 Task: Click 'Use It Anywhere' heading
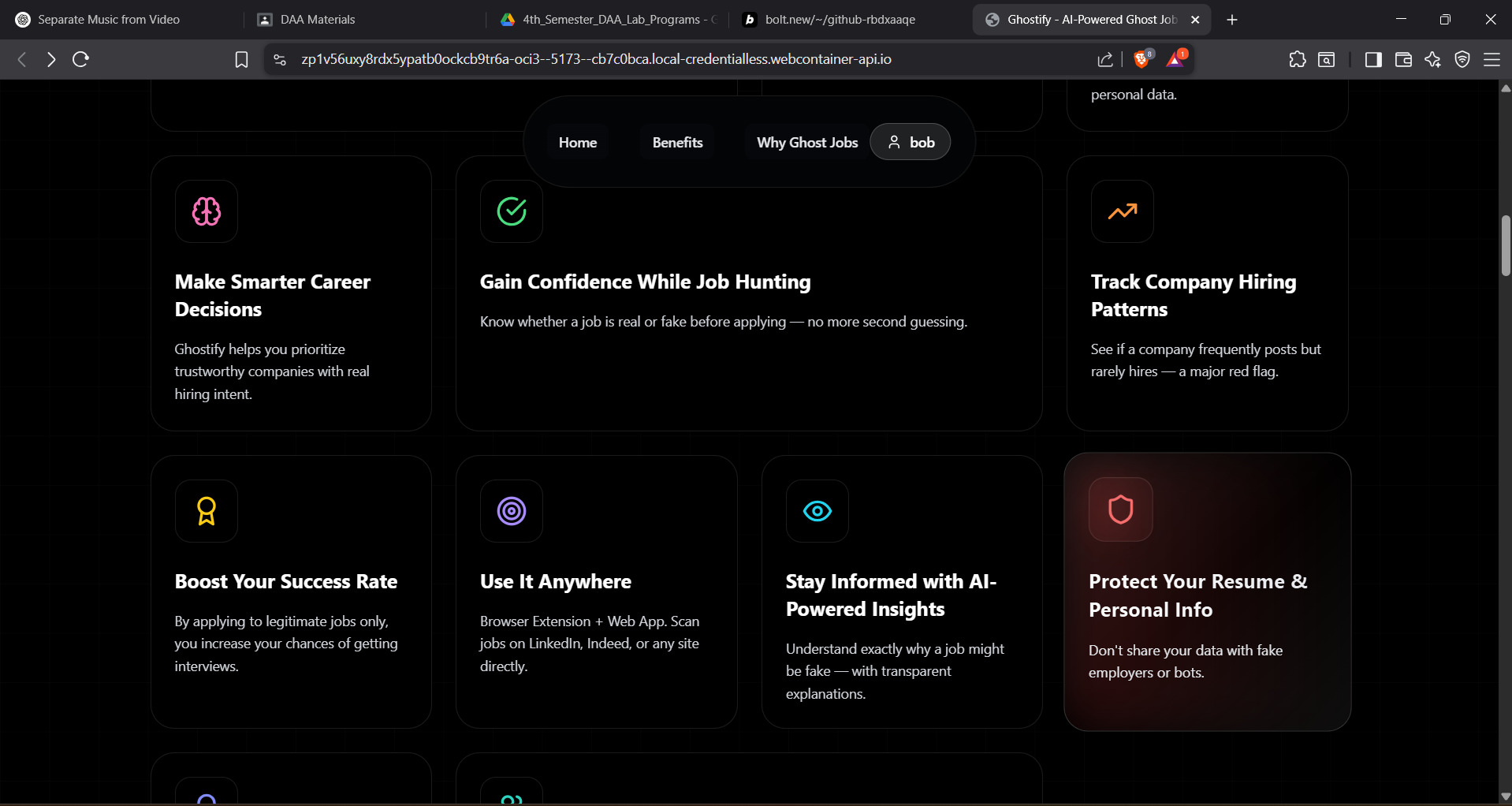coord(556,581)
